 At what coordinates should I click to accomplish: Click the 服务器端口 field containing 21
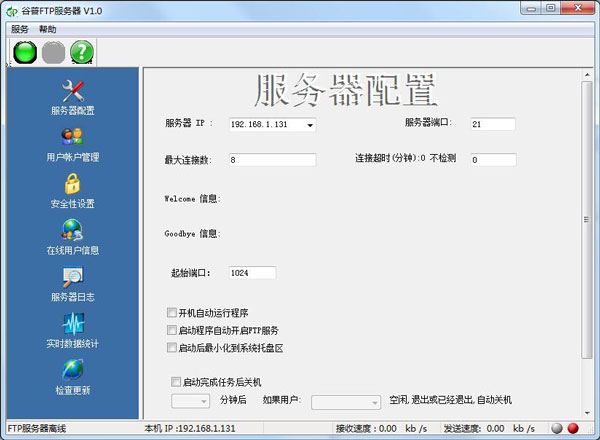(493, 124)
